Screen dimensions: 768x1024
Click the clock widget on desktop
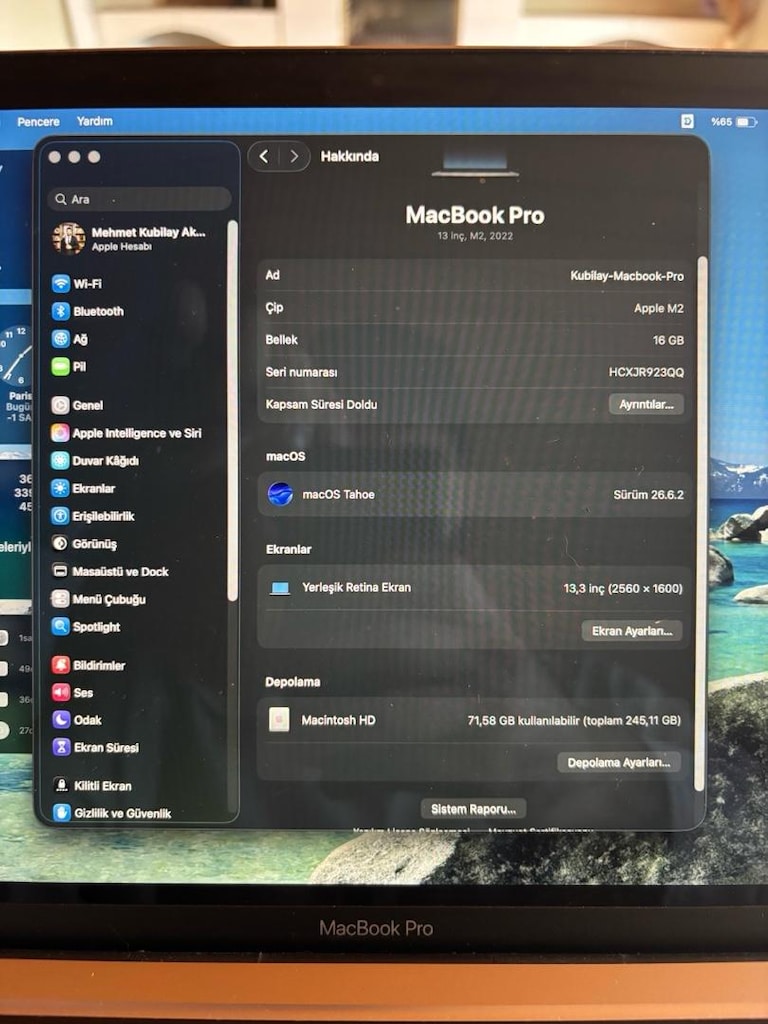click(16, 356)
